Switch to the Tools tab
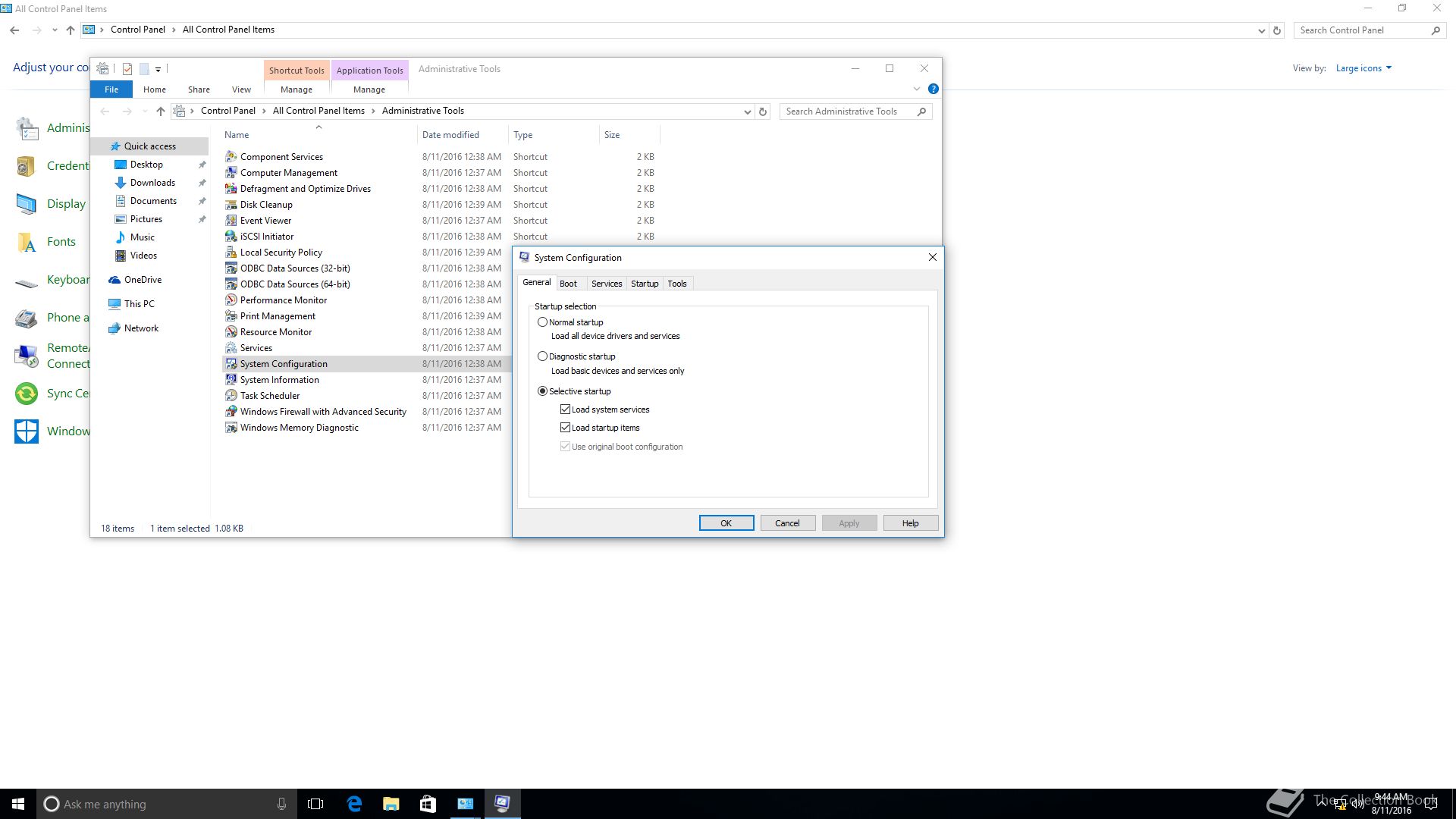This screenshot has height=819, width=1456. pyautogui.click(x=677, y=284)
